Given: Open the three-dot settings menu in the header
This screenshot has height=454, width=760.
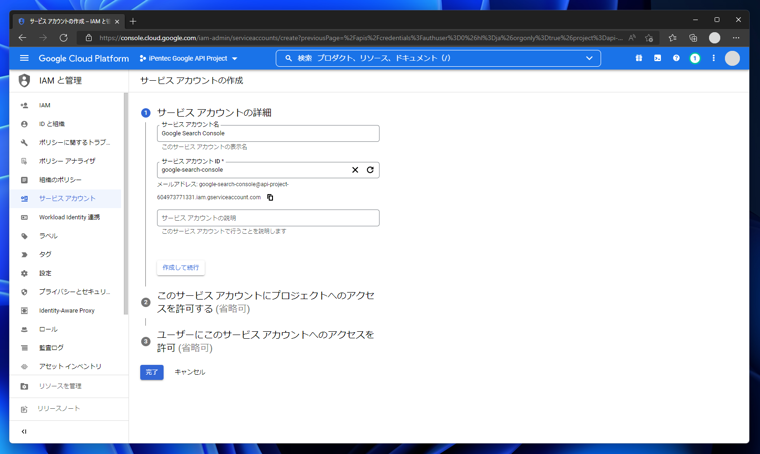Looking at the screenshot, I should tap(713, 58).
